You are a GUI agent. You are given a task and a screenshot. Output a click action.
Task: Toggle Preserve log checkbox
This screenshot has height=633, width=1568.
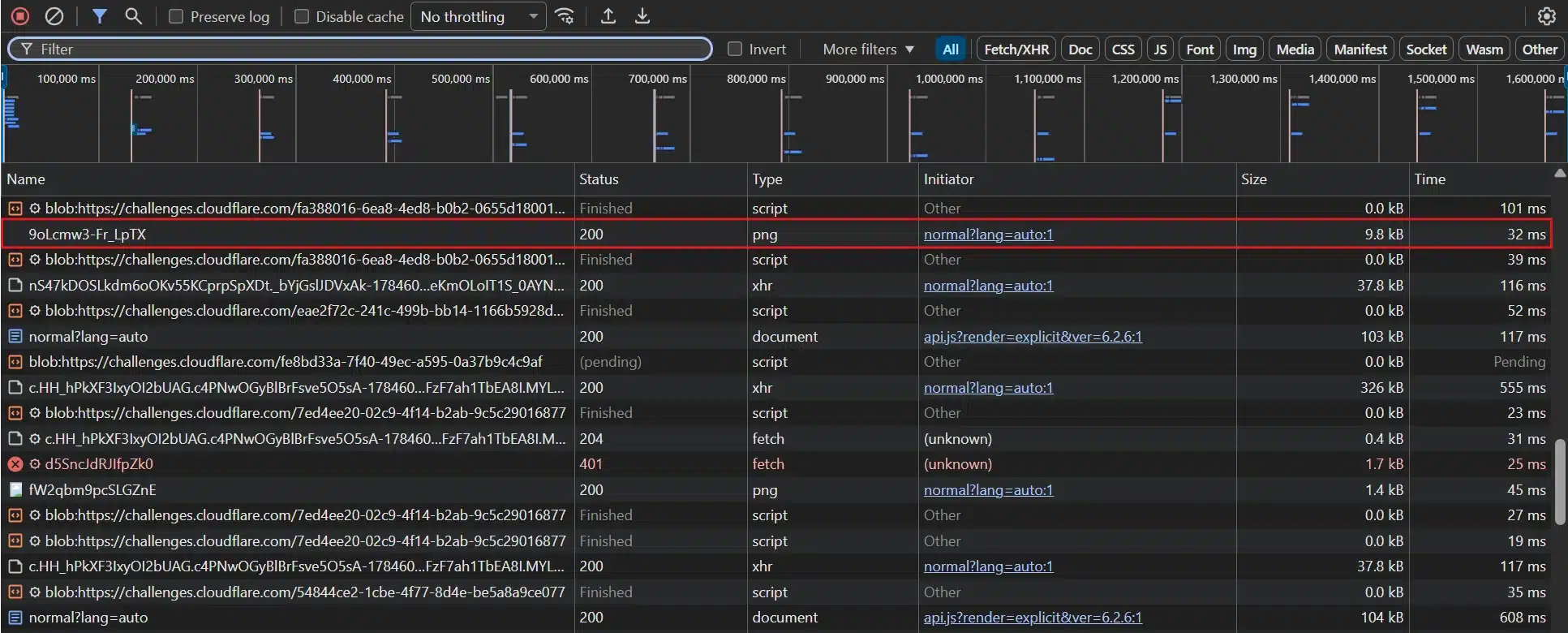[x=175, y=16]
